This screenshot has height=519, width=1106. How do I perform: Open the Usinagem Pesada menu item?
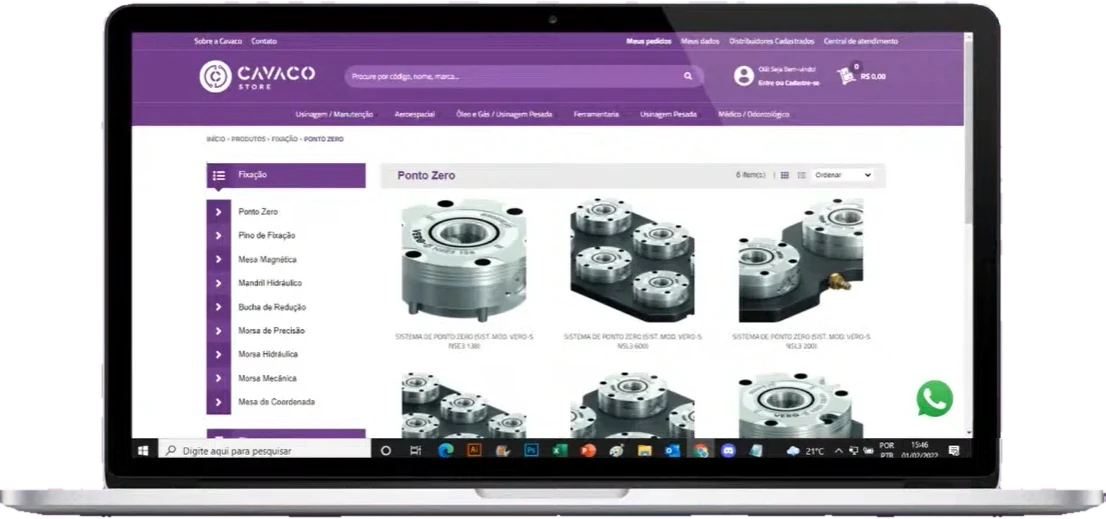(x=669, y=114)
